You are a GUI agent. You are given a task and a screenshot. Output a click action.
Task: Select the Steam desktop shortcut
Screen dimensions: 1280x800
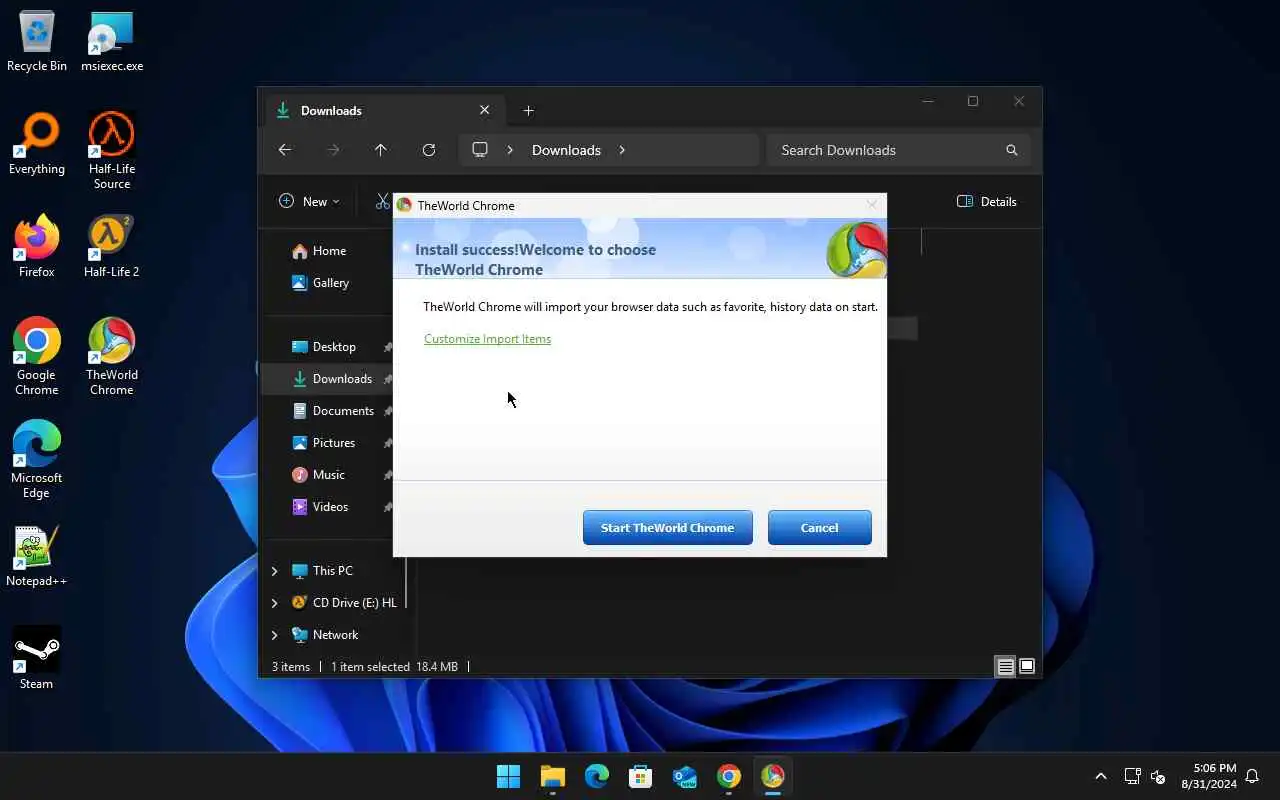coord(37,659)
